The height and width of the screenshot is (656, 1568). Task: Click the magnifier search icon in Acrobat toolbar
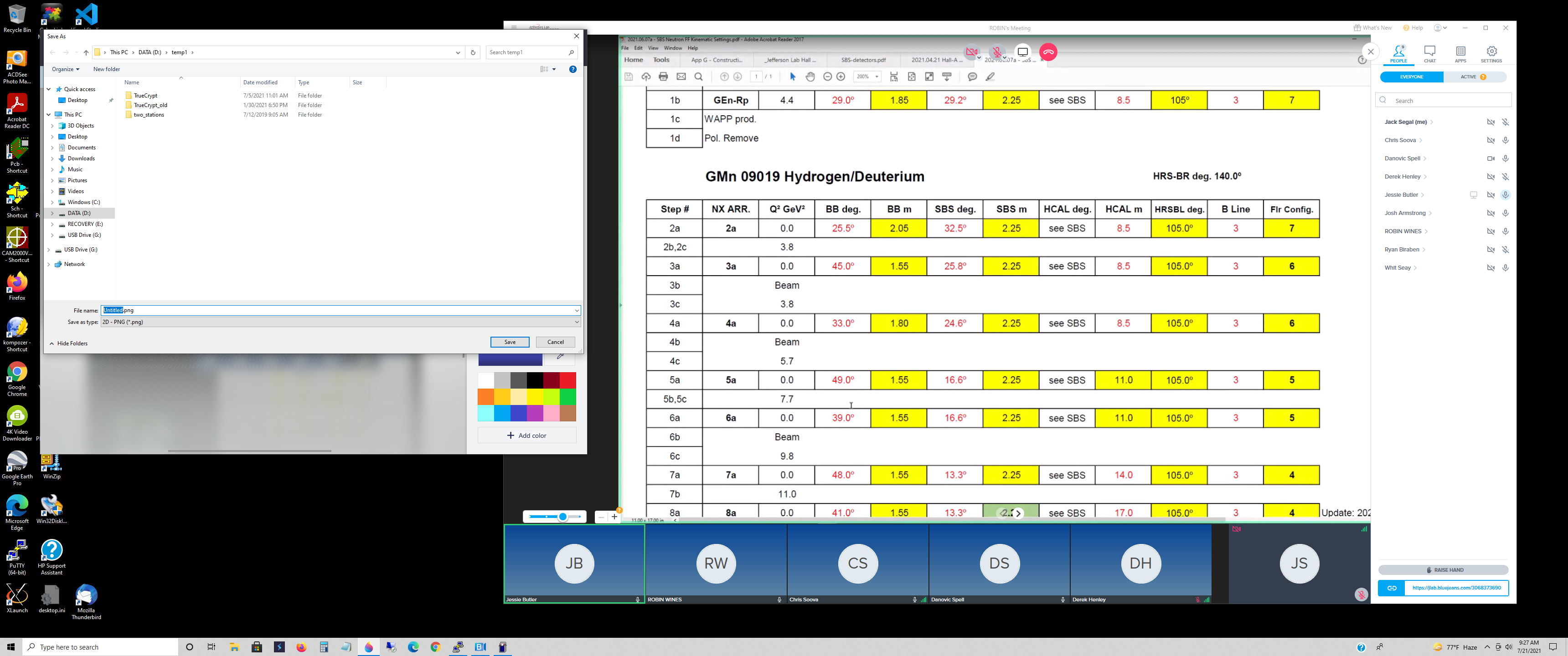pos(699,77)
